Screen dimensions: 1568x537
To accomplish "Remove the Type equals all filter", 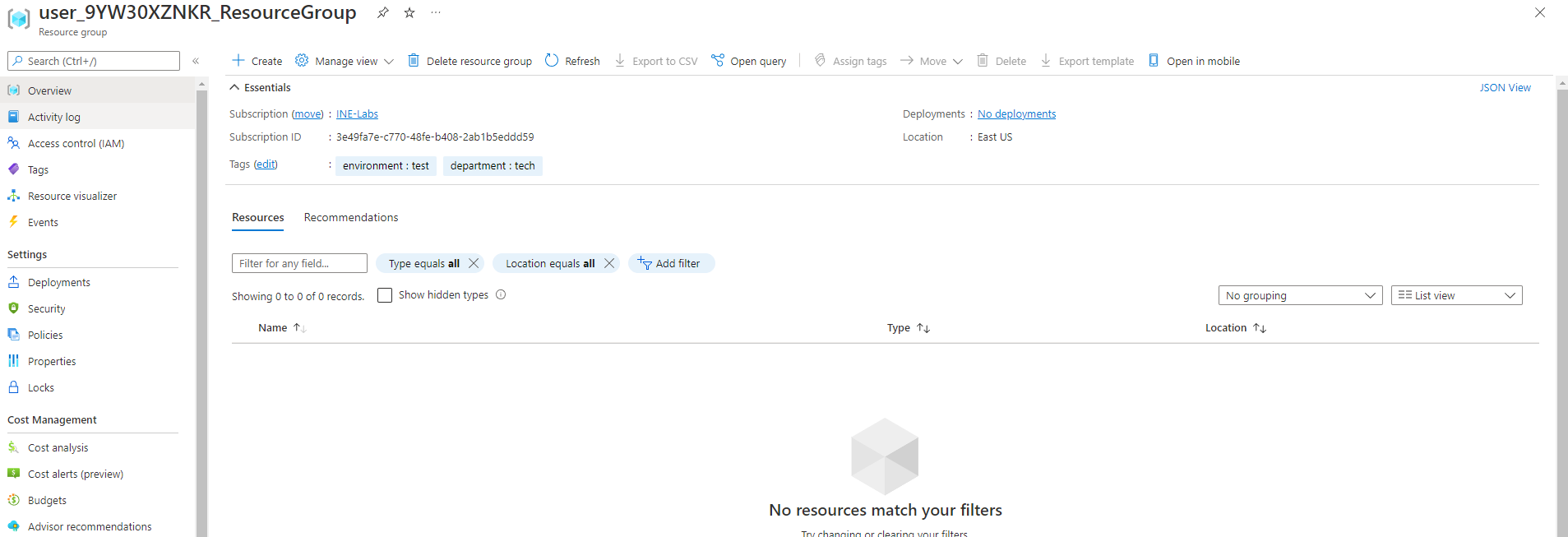I will pos(474,263).
